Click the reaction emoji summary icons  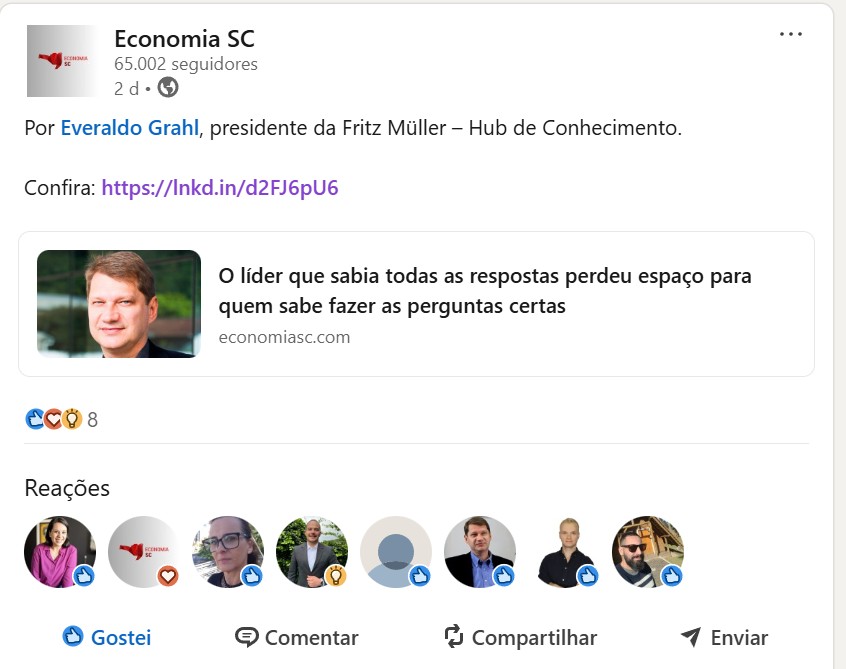tap(53, 419)
